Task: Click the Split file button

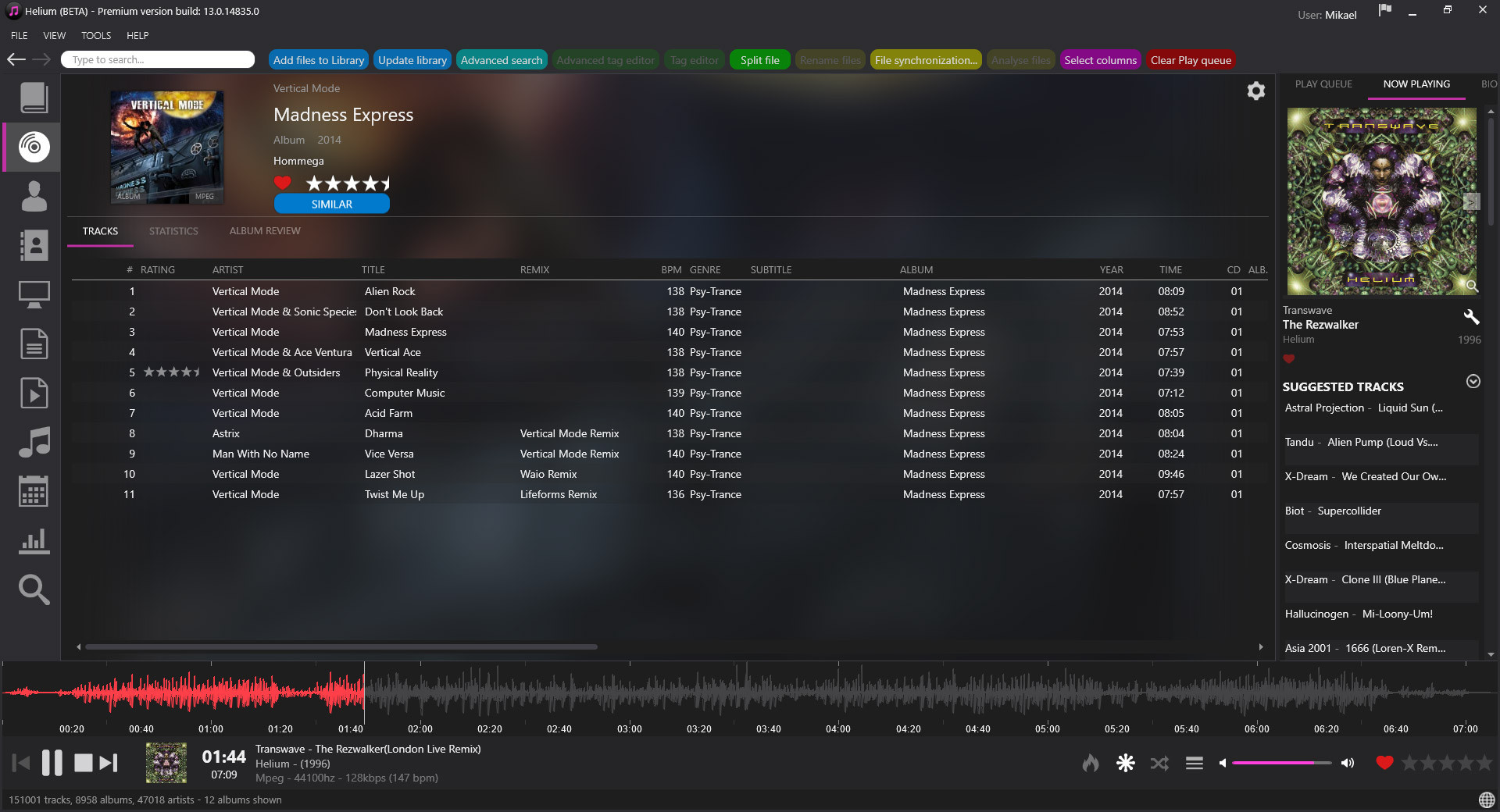Action: pos(760,60)
